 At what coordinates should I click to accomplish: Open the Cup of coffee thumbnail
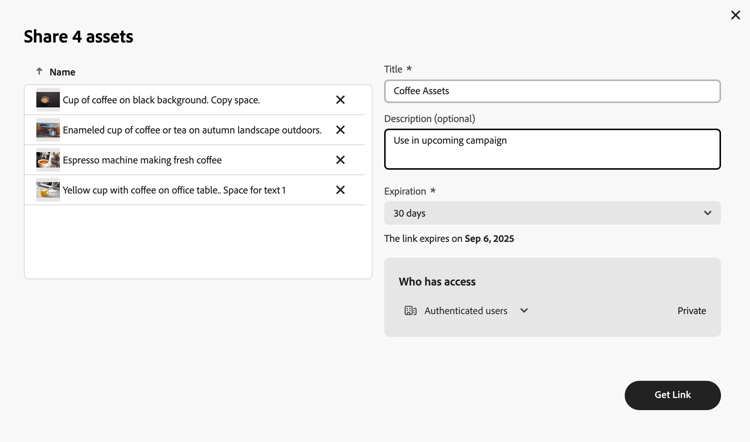tap(48, 100)
